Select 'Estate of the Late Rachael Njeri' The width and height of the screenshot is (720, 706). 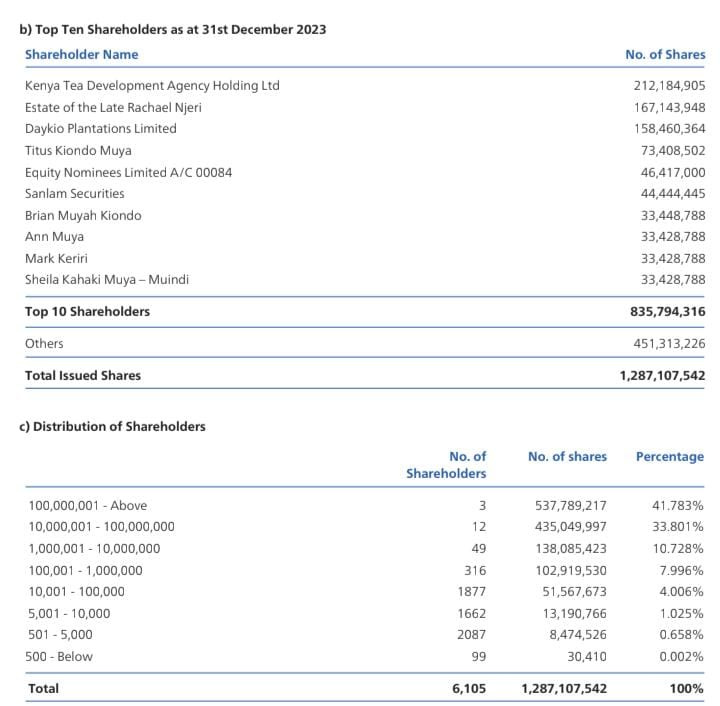113,107
